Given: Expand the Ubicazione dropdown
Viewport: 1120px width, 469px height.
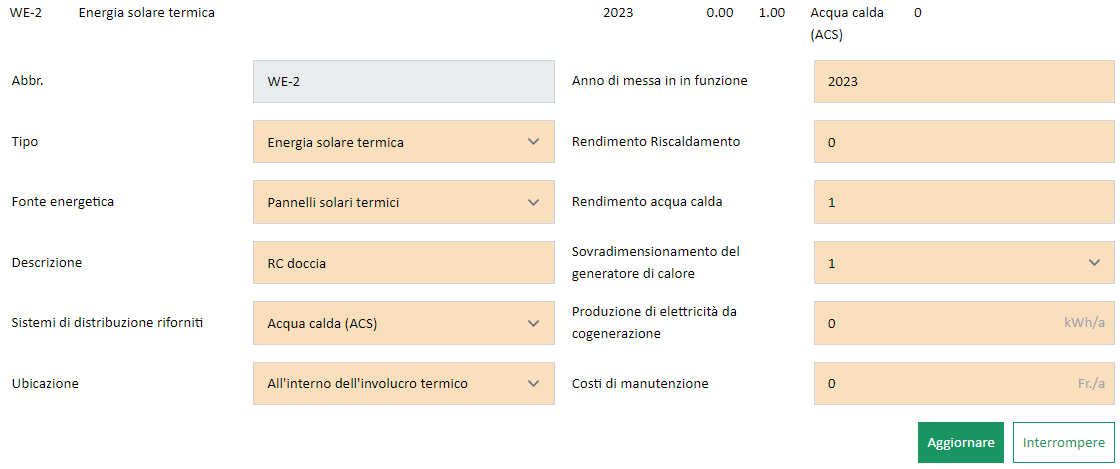Looking at the screenshot, I should [x=403, y=383].
